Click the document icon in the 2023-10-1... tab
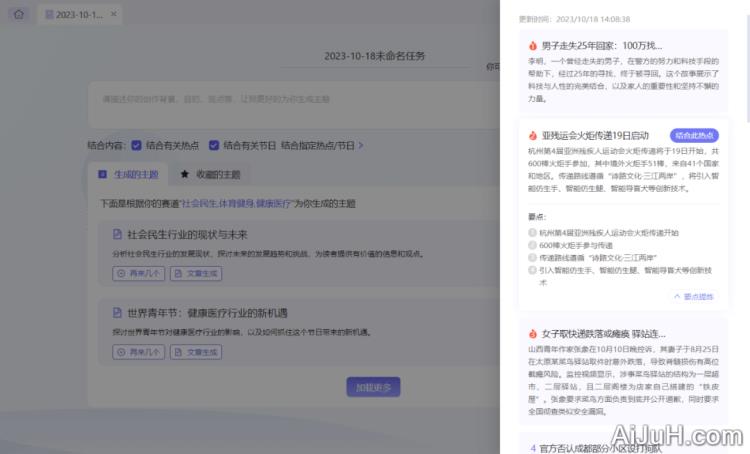 tap(50, 15)
